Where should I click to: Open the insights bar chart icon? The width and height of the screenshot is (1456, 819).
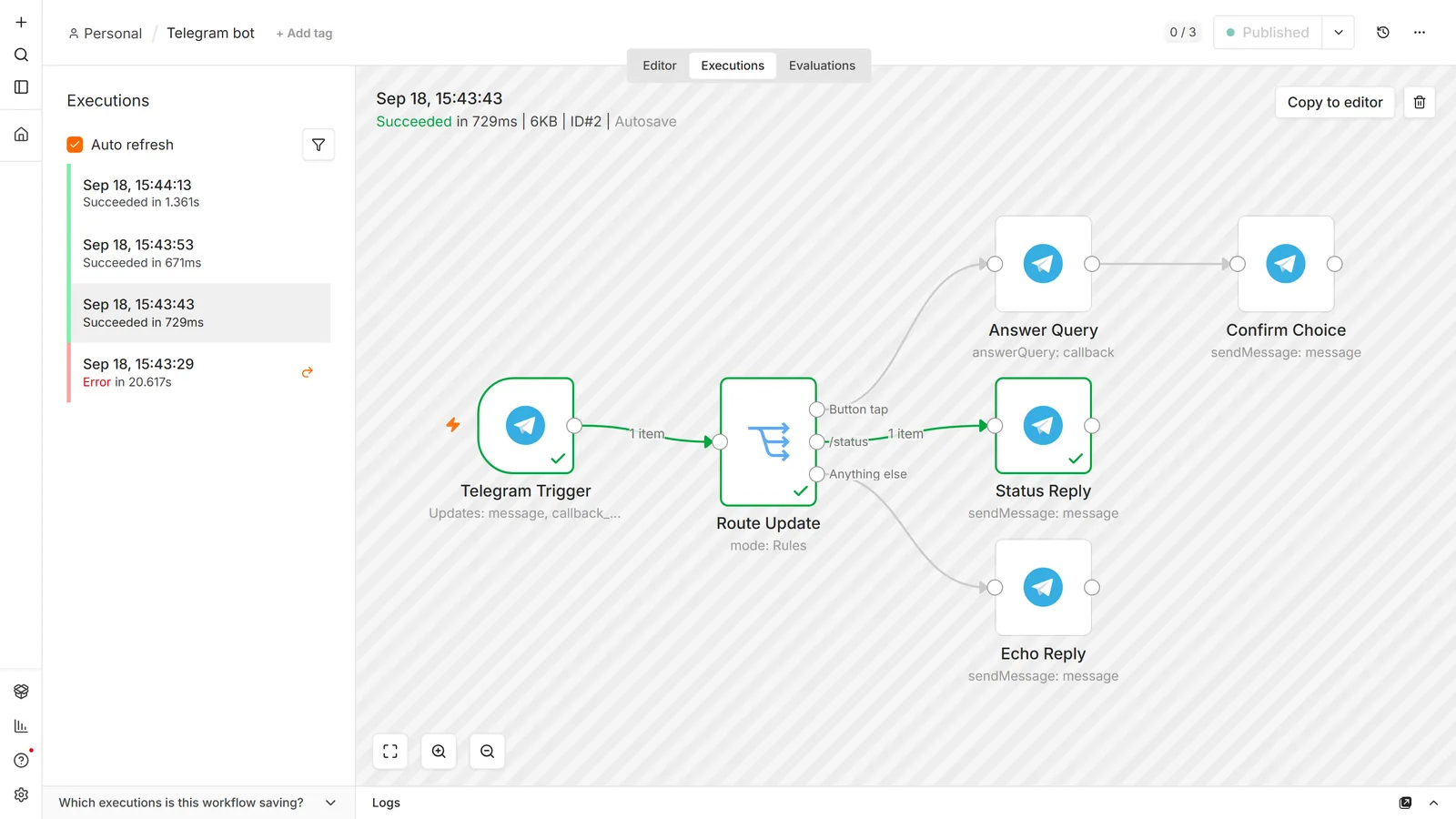click(x=21, y=726)
